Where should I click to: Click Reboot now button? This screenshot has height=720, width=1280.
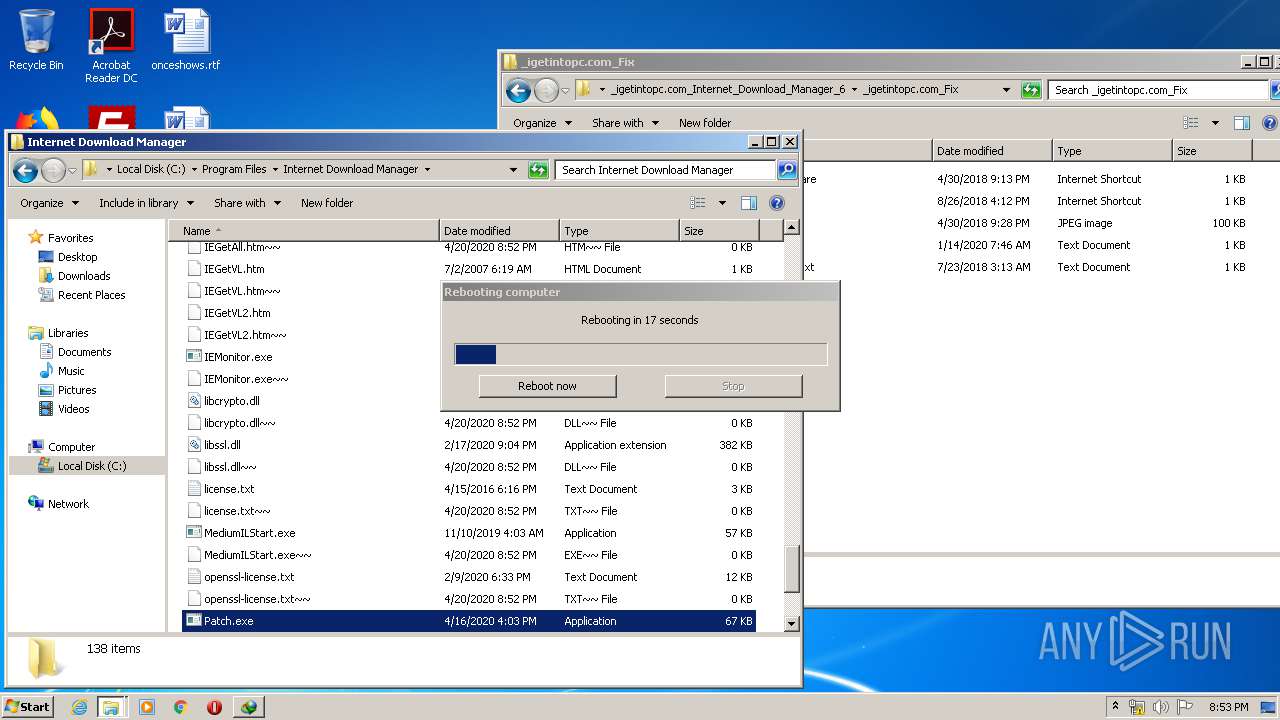(x=547, y=386)
